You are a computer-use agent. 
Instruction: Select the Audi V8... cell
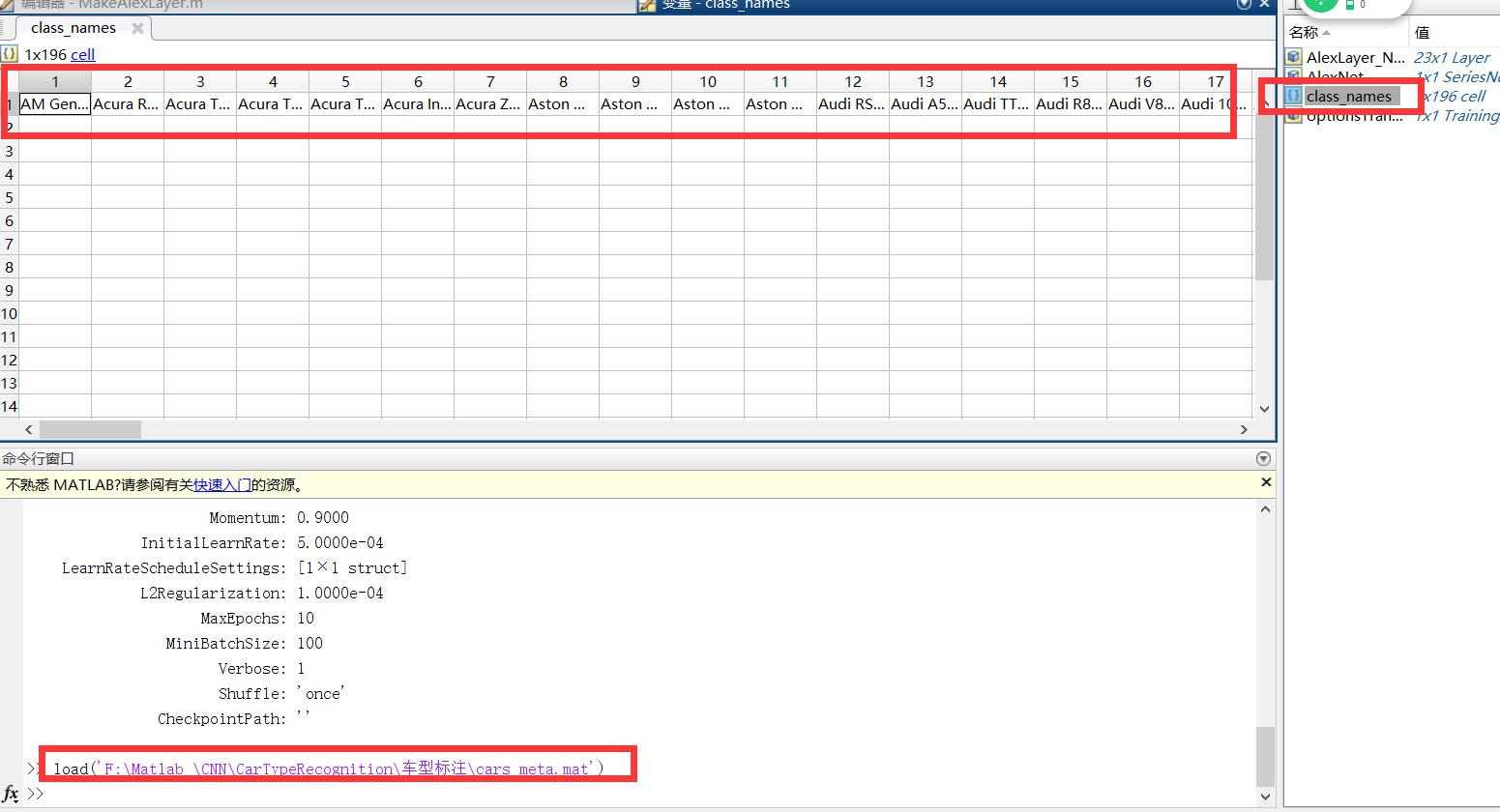click(1143, 104)
